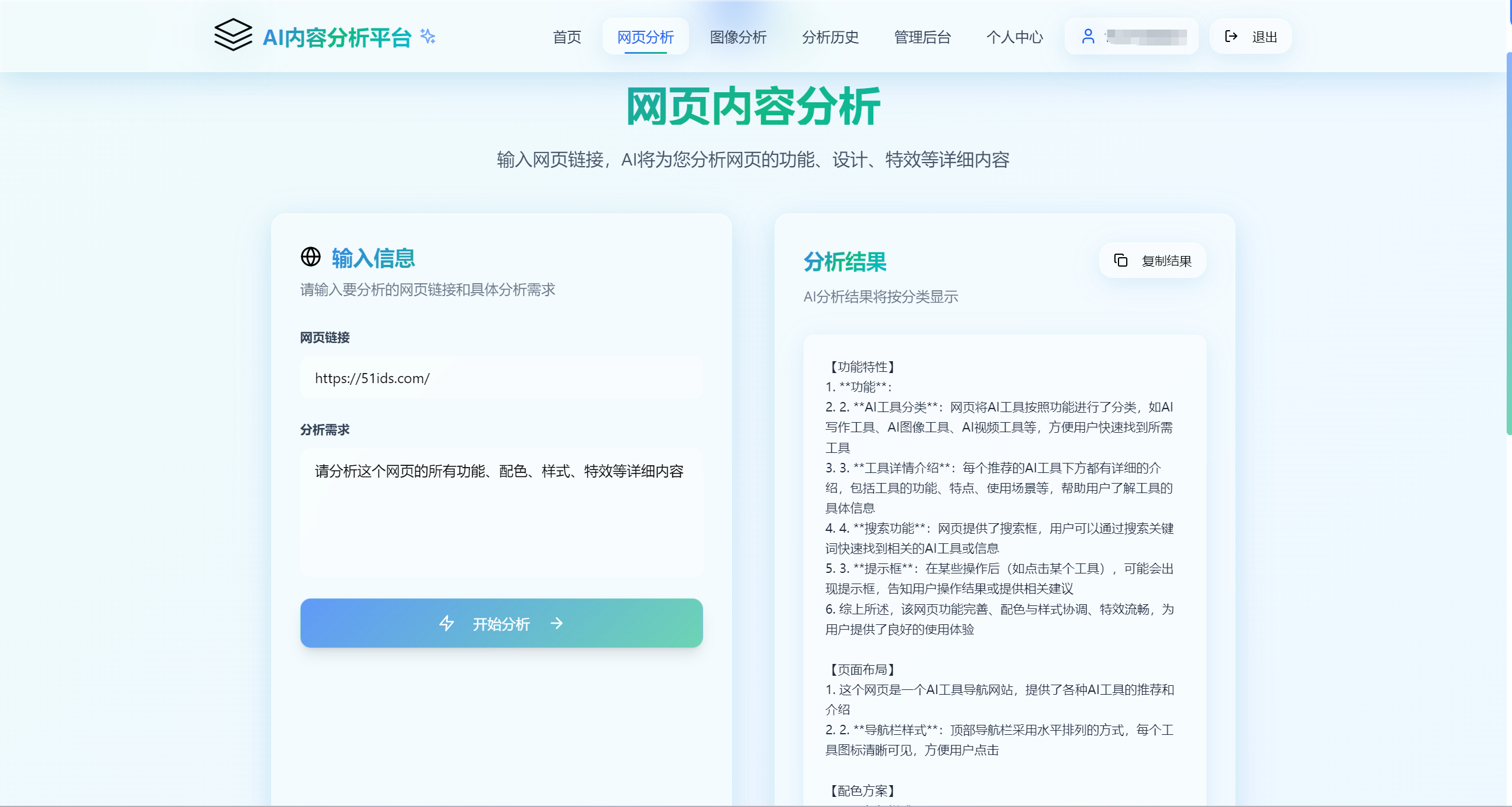1512x807 pixels.
Task: Open the 首页 nav item
Action: tap(567, 37)
